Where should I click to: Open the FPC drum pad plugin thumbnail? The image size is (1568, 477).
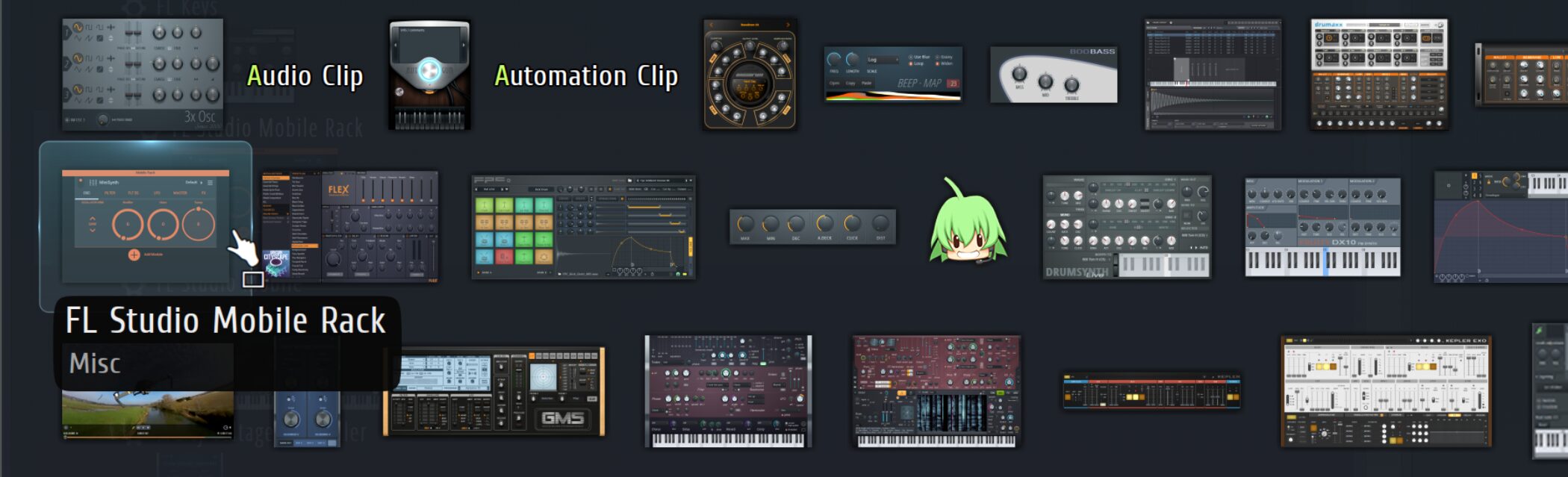pyautogui.click(x=583, y=227)
